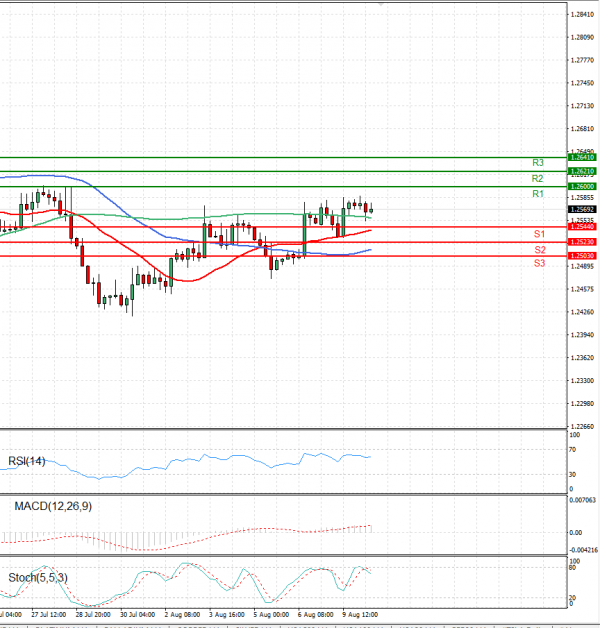The image size is (600, 628).
Task: Click the 27 Jul 12:00 time label
Action: click(48, 614)
